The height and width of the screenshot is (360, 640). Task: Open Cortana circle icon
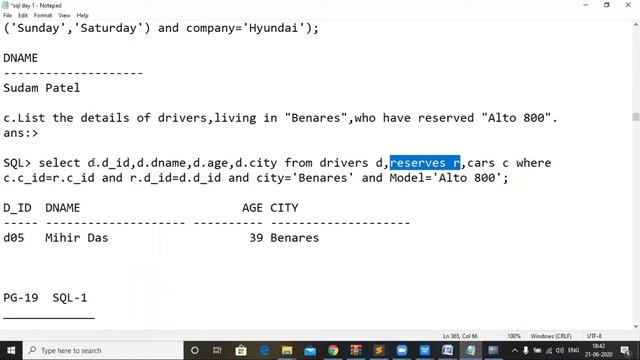click(x=195, y=350)
